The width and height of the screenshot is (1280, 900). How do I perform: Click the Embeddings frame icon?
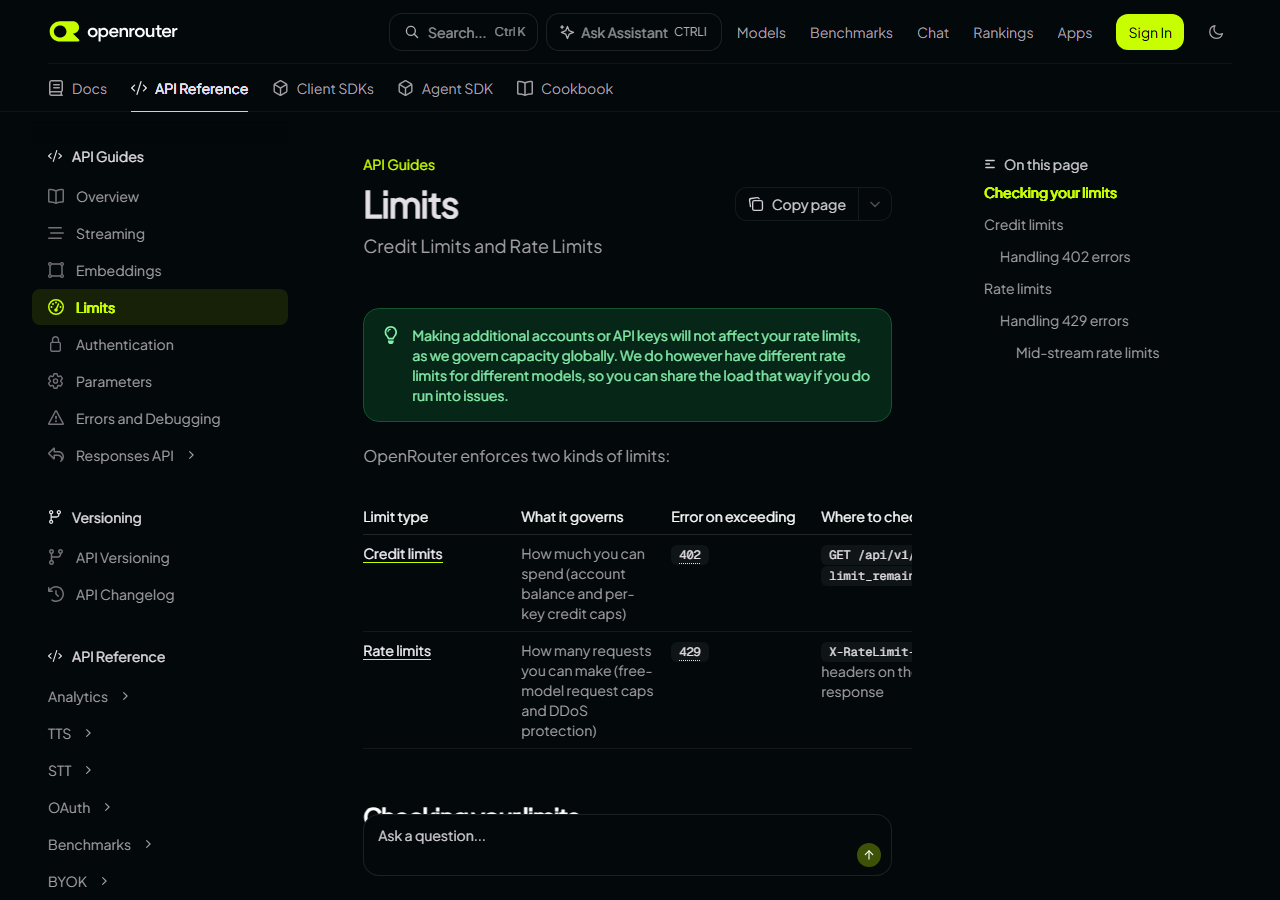pos(56,271)
